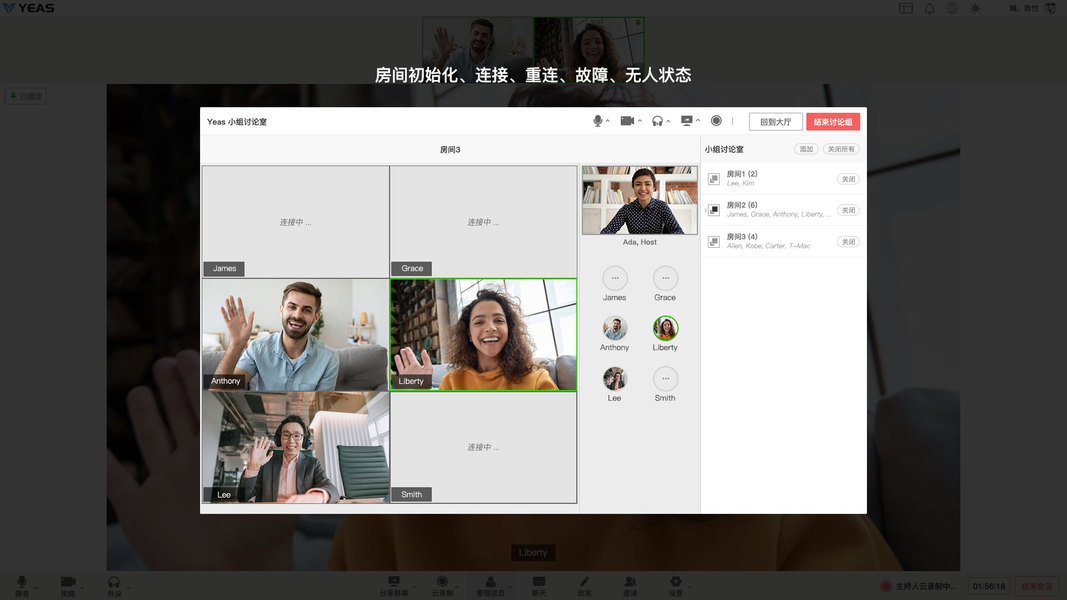
Task: Toggle camera icon in breakout room toolbar
Action: [627, 121]
